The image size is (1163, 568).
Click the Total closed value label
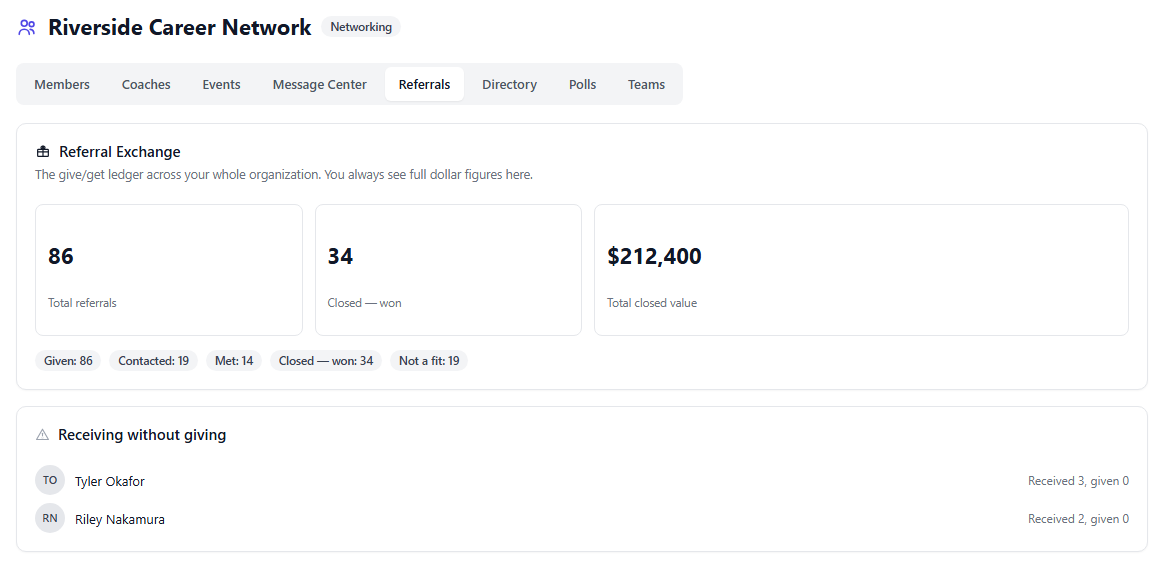(x=652, y=303)
